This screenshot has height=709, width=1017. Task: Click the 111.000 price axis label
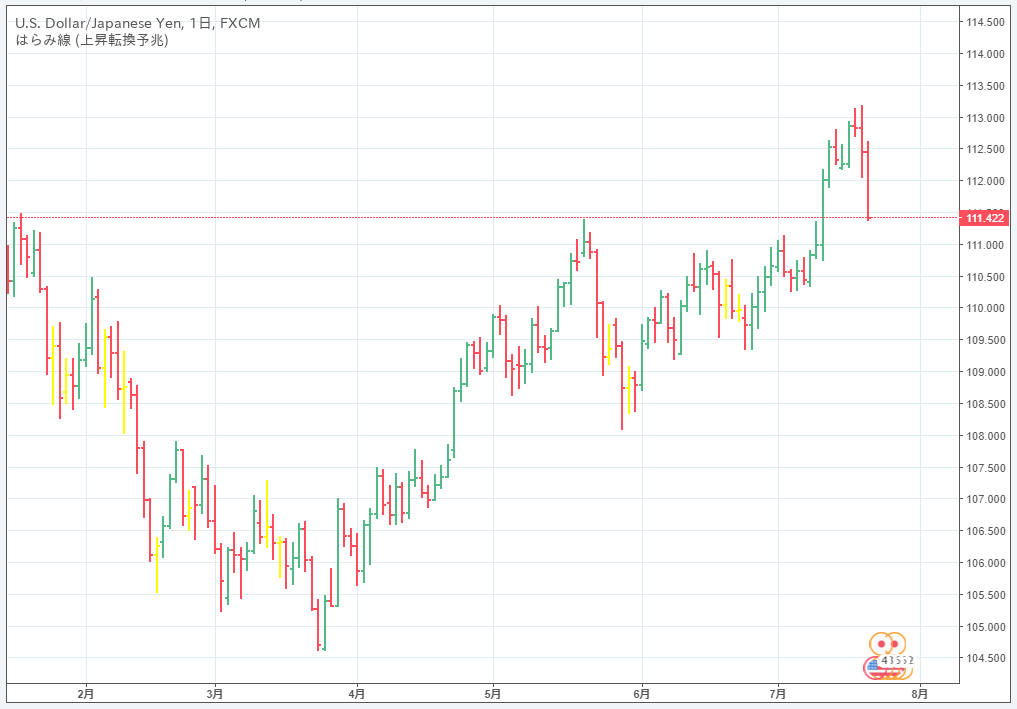click(985, 245)
